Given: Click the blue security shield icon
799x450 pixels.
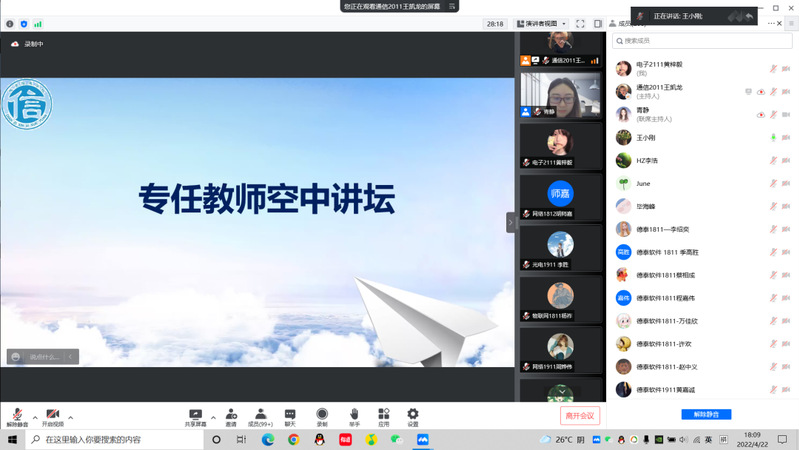Looking at the screenshot, I should tap(24, 23).
